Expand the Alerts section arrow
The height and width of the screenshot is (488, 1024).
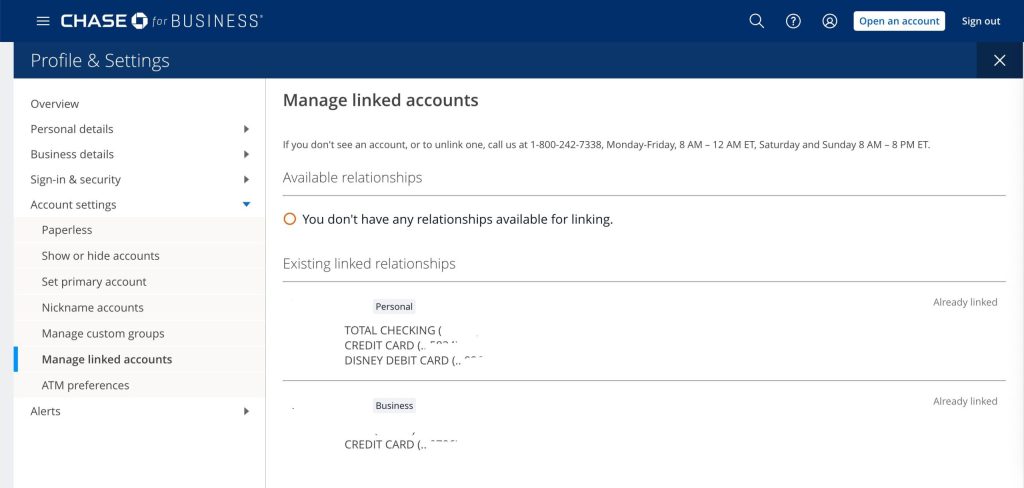click(246, 411)
